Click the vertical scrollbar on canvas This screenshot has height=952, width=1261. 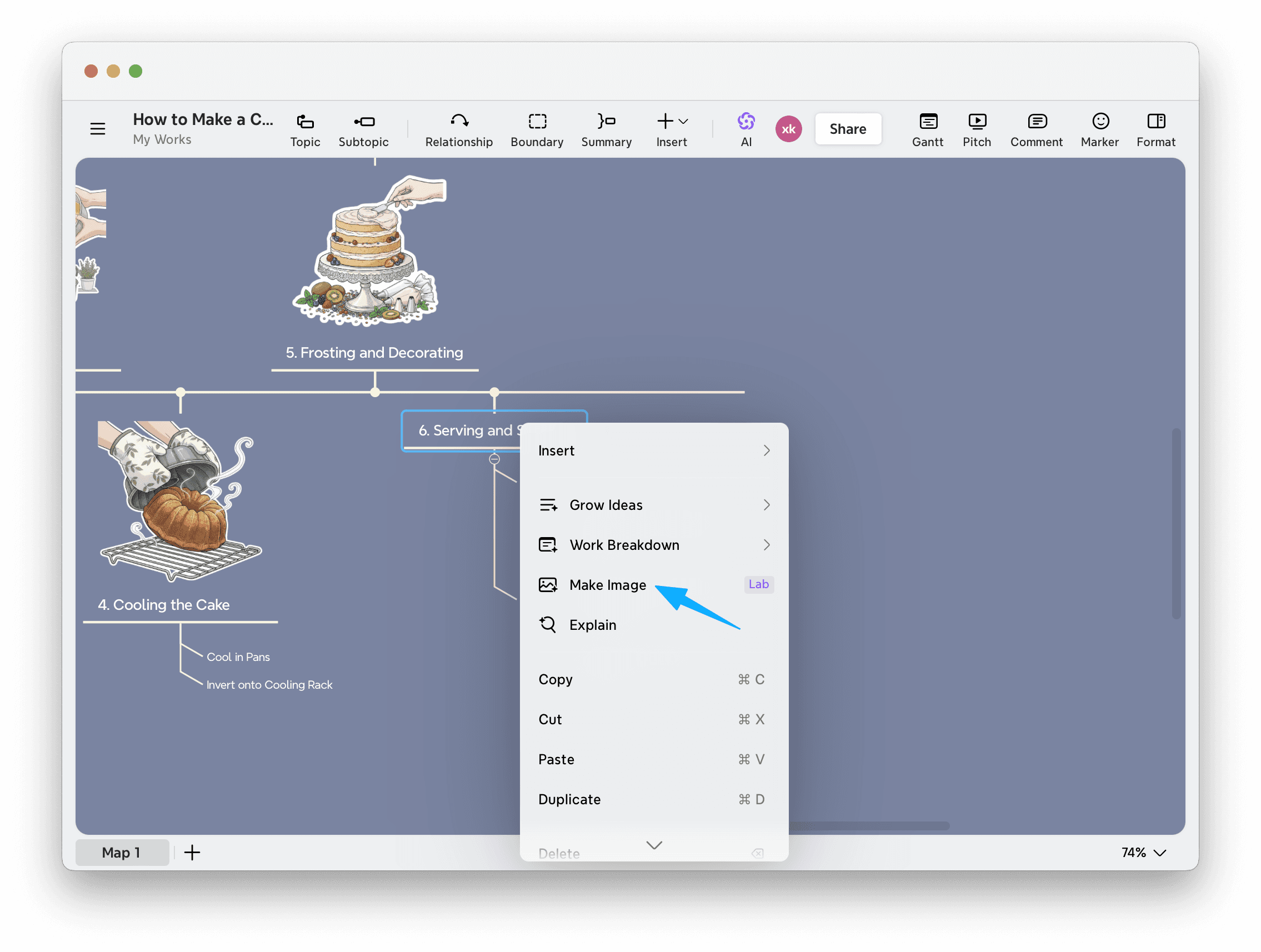[x=1176, y=523]
